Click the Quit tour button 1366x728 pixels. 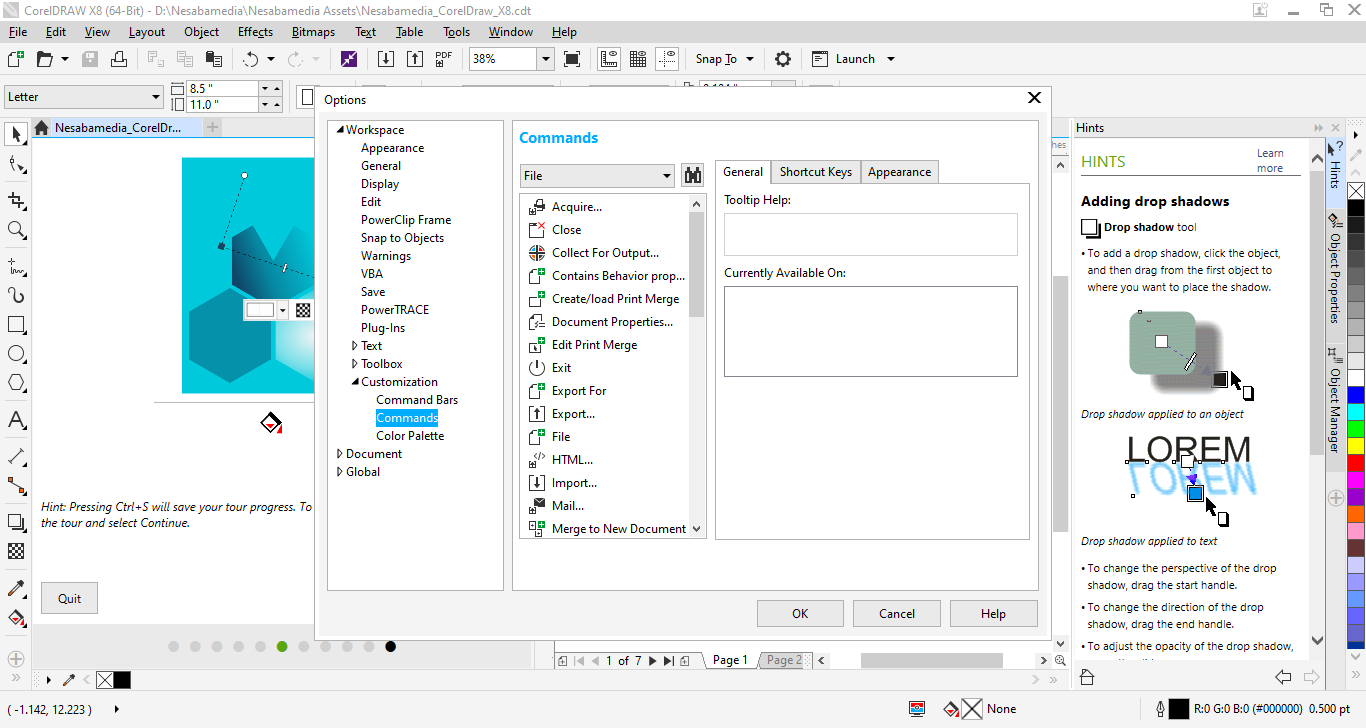[x=69, y=598]
